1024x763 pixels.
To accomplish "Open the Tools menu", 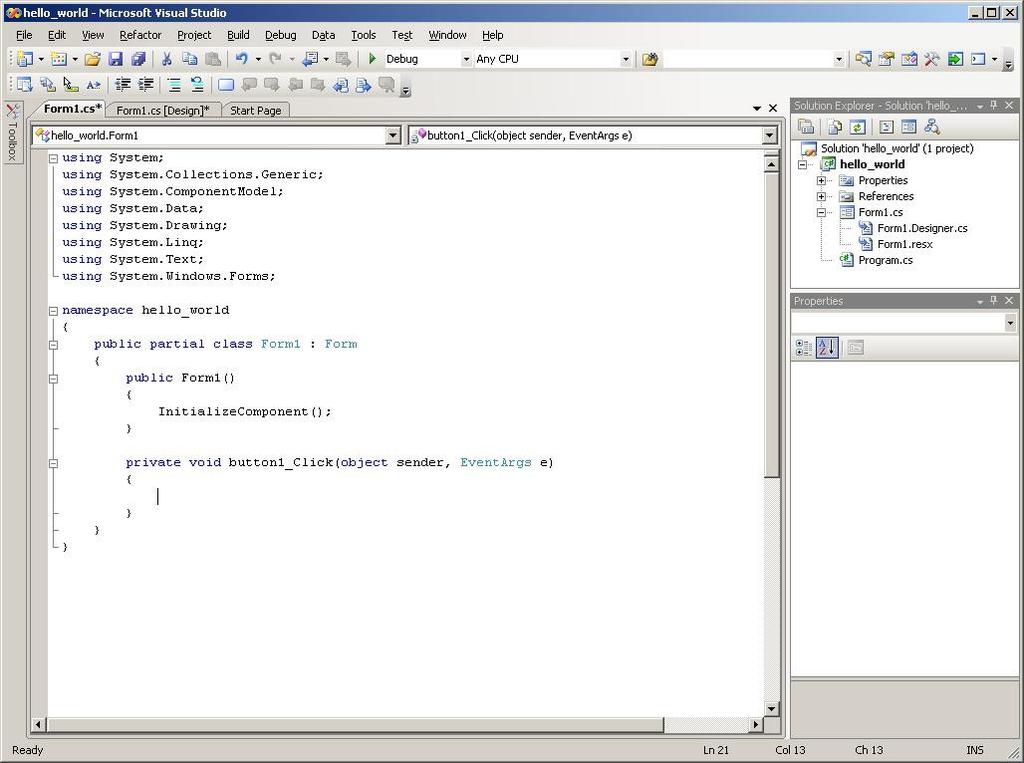I will pyautogui.click(x=363, y=35).
